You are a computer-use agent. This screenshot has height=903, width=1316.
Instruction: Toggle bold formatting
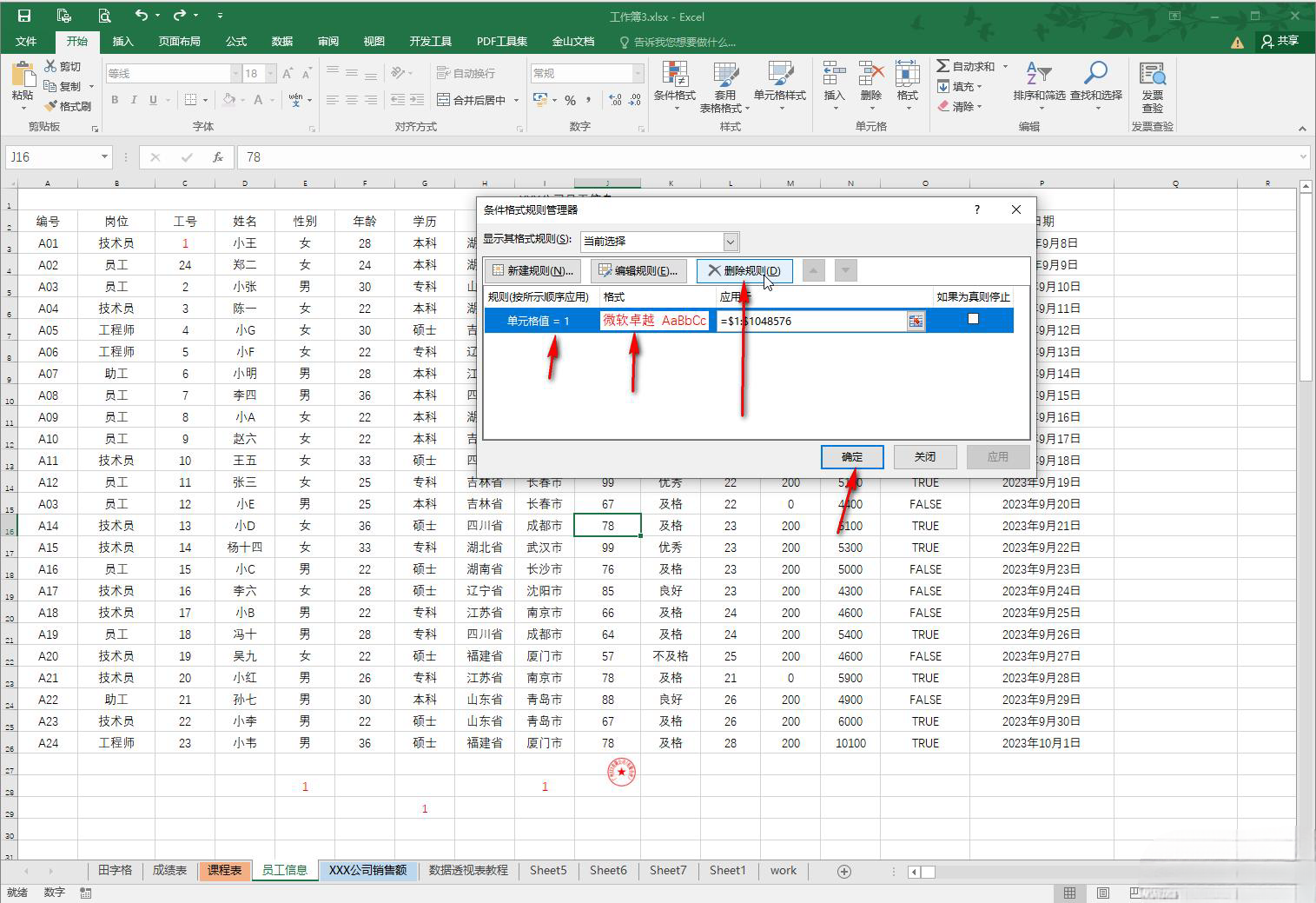click(115, 100)
